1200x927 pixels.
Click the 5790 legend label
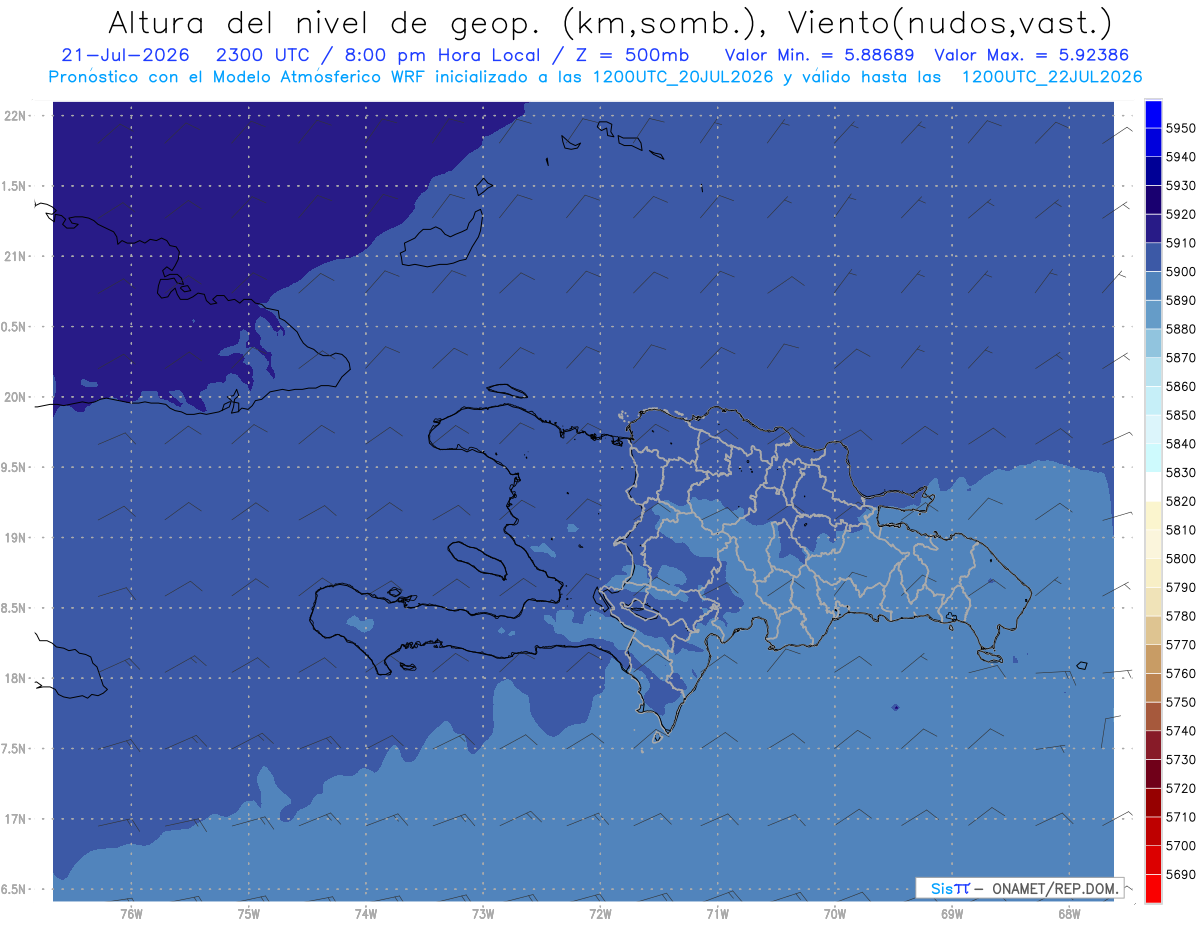(1180, 587)
